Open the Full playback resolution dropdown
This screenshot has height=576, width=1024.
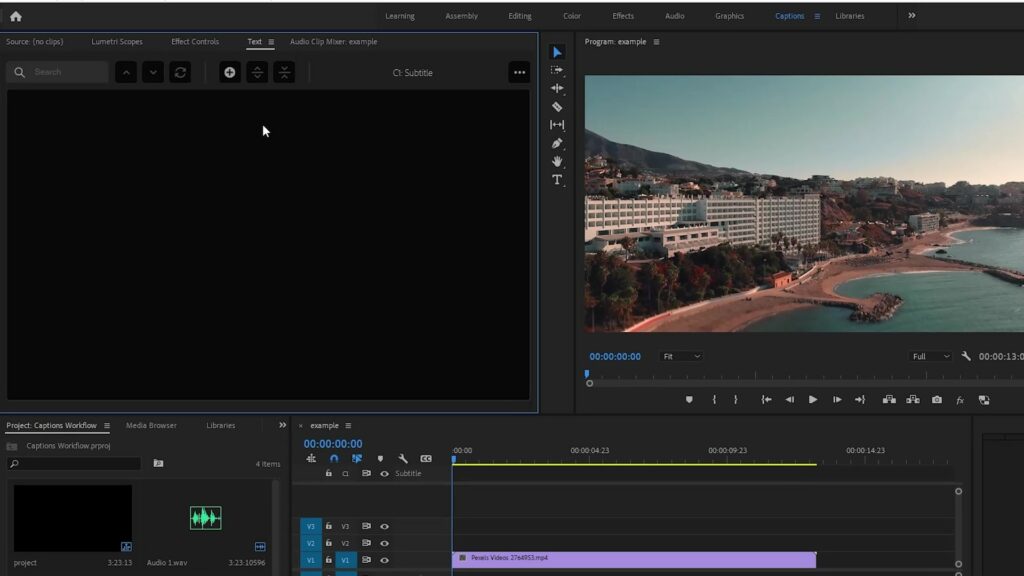(931, 357)
